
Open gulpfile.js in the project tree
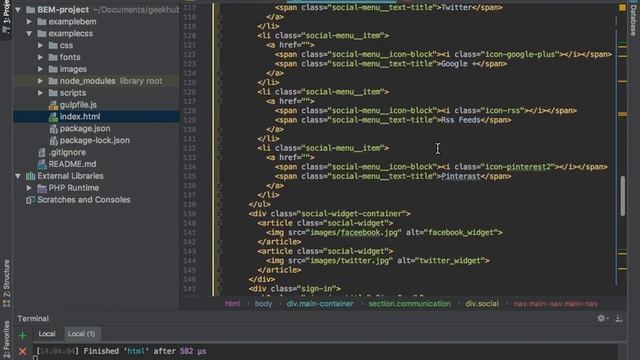pyautogui.click(x=78, y=104)
